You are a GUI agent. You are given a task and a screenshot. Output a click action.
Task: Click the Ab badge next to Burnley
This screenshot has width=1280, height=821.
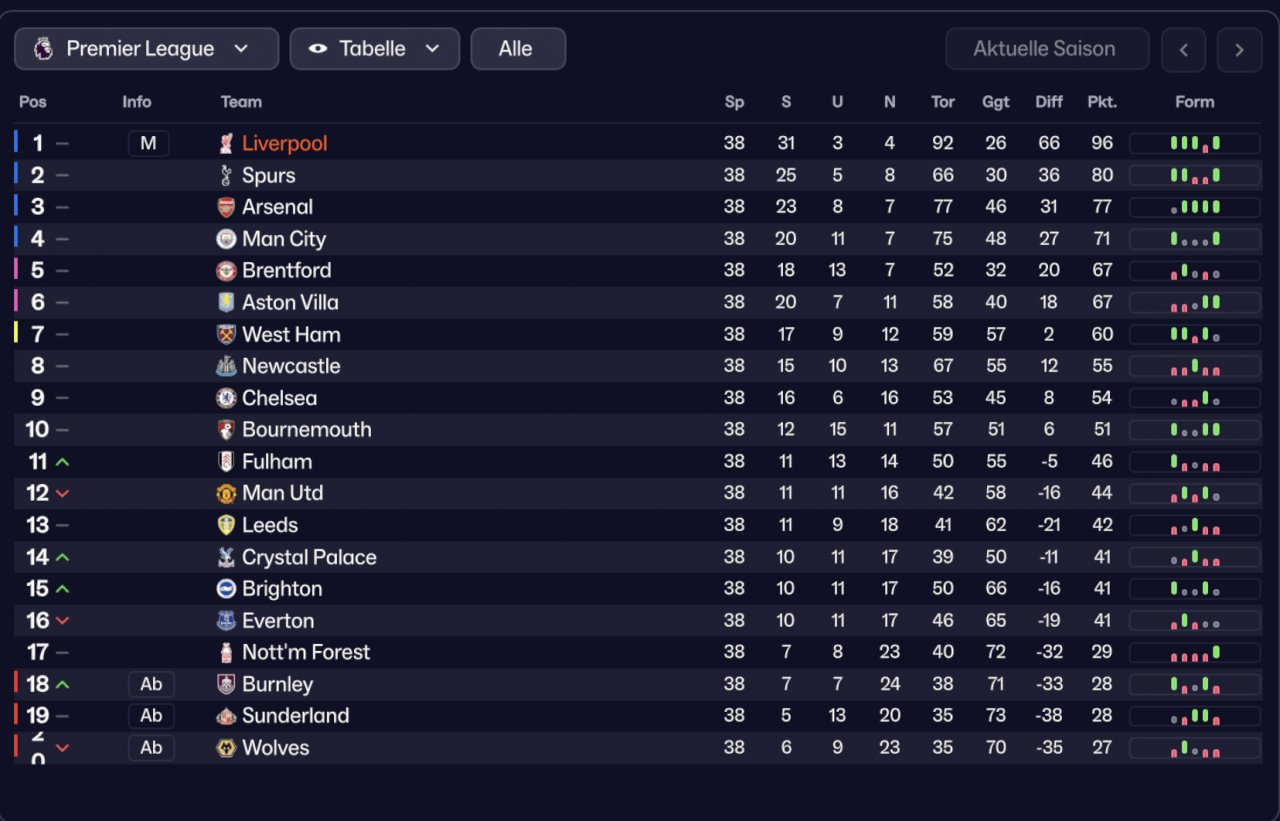(x=151, y=685)
